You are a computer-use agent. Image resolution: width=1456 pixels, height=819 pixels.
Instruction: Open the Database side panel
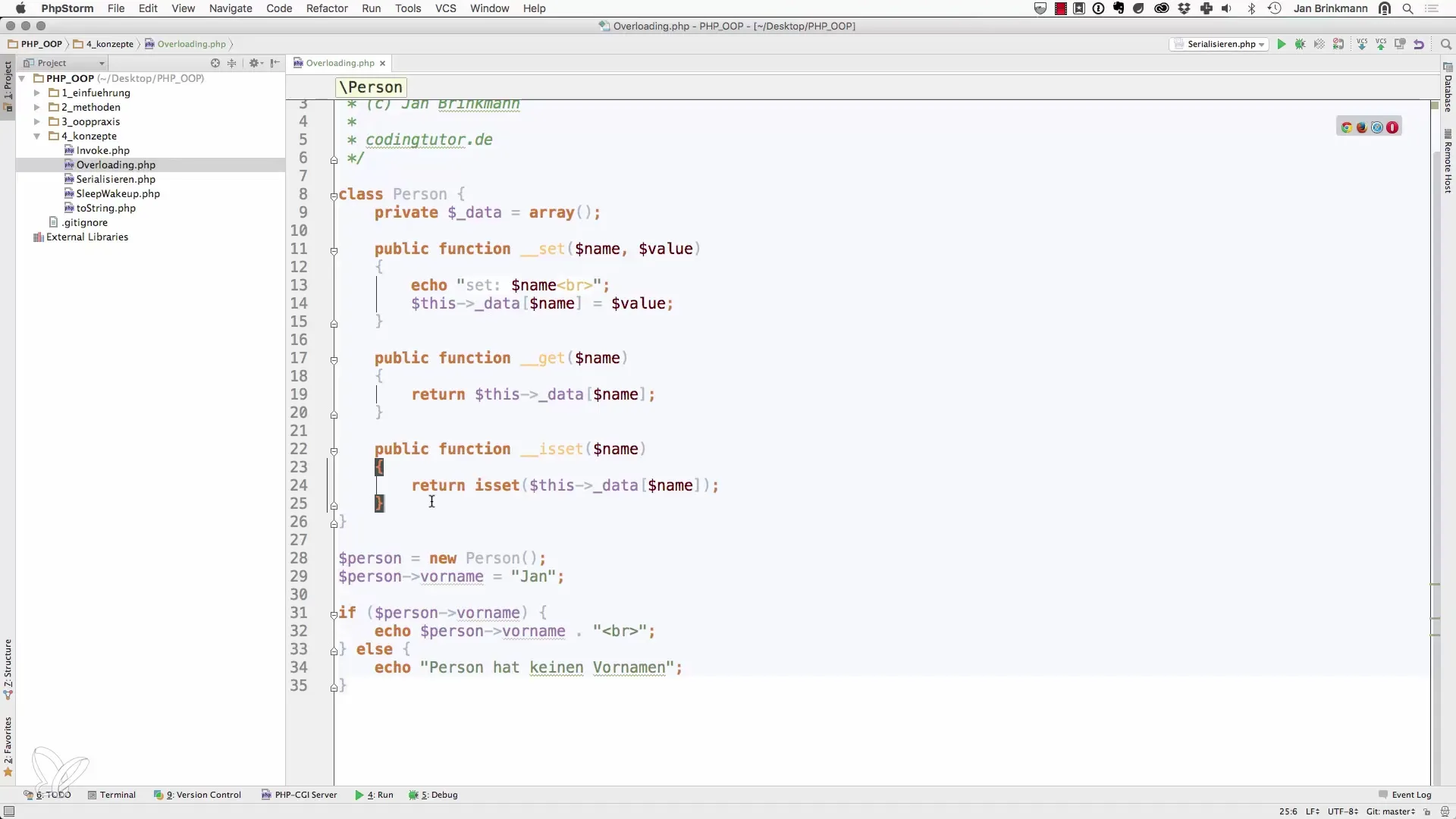(x=1448, y=89)
